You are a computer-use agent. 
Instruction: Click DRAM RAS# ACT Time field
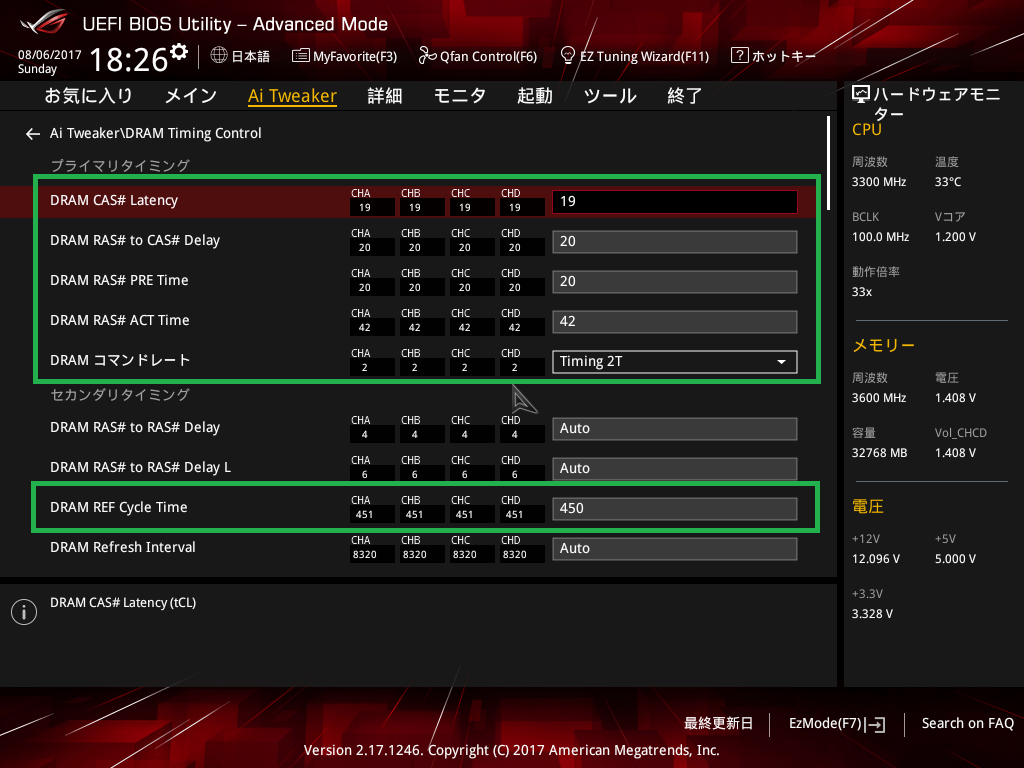(x=675, y=322)
